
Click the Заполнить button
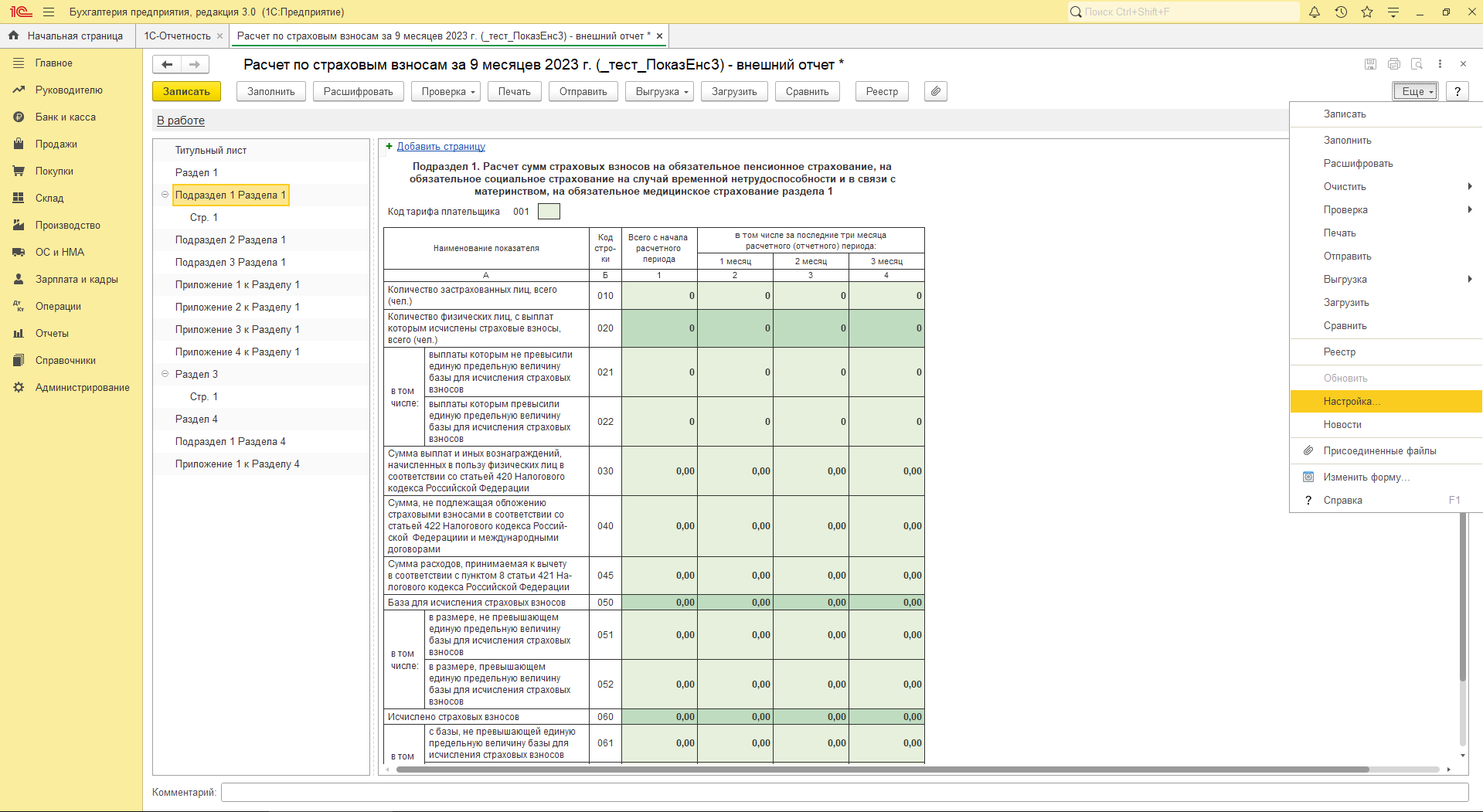(271, 91)
